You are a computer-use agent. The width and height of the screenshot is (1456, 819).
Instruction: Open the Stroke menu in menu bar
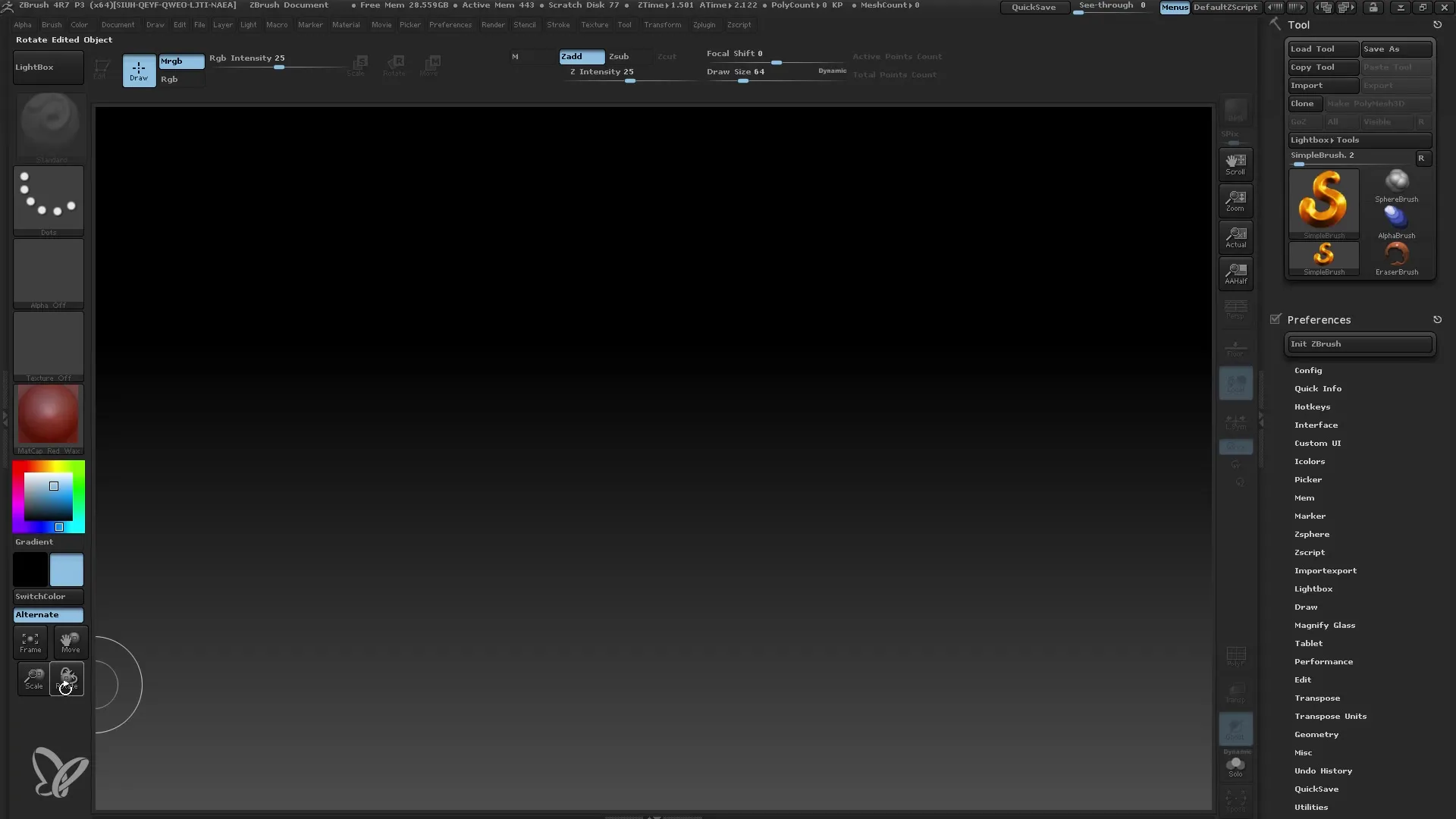[x=559, y=24]
